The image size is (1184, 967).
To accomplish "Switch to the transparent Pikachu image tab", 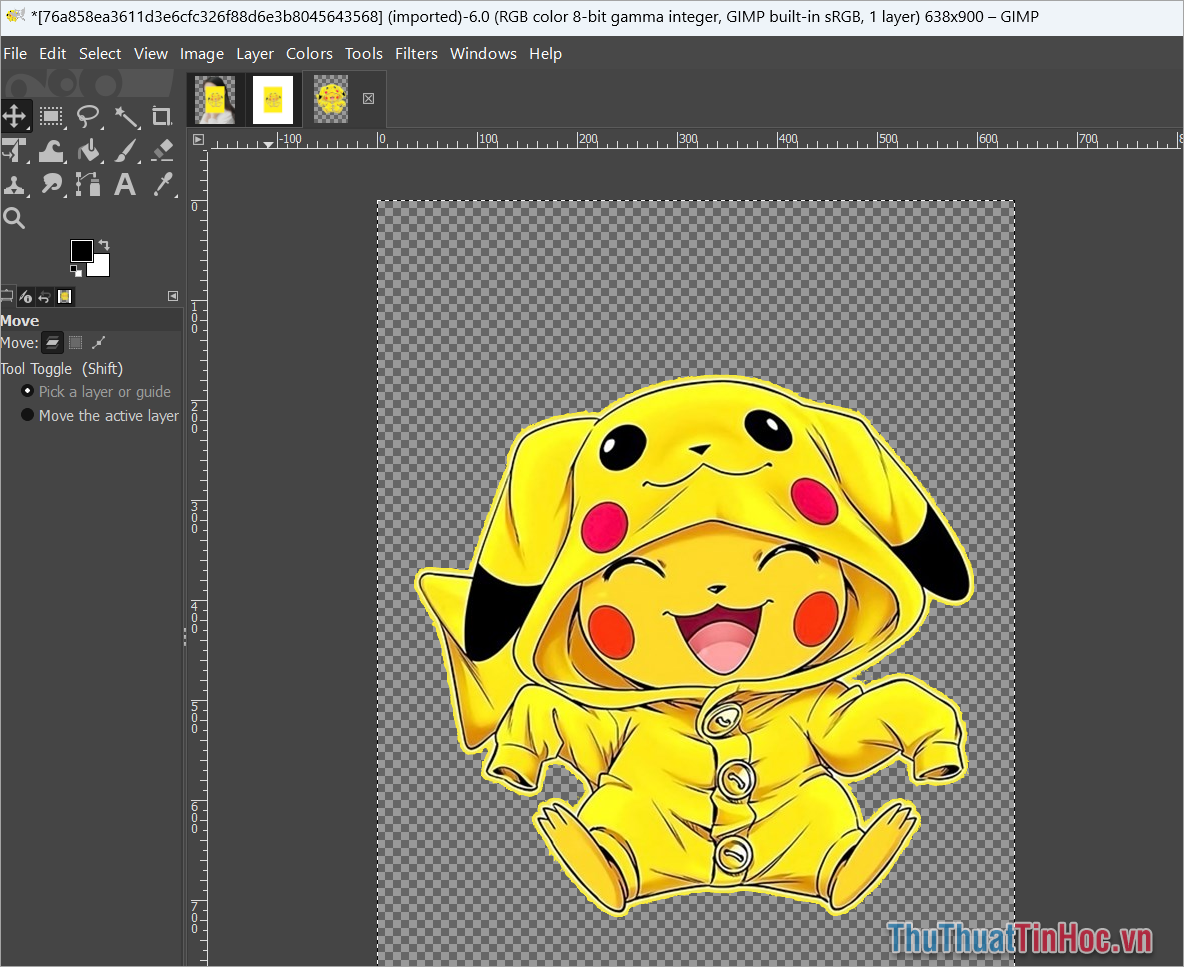I will pos(331,100).
